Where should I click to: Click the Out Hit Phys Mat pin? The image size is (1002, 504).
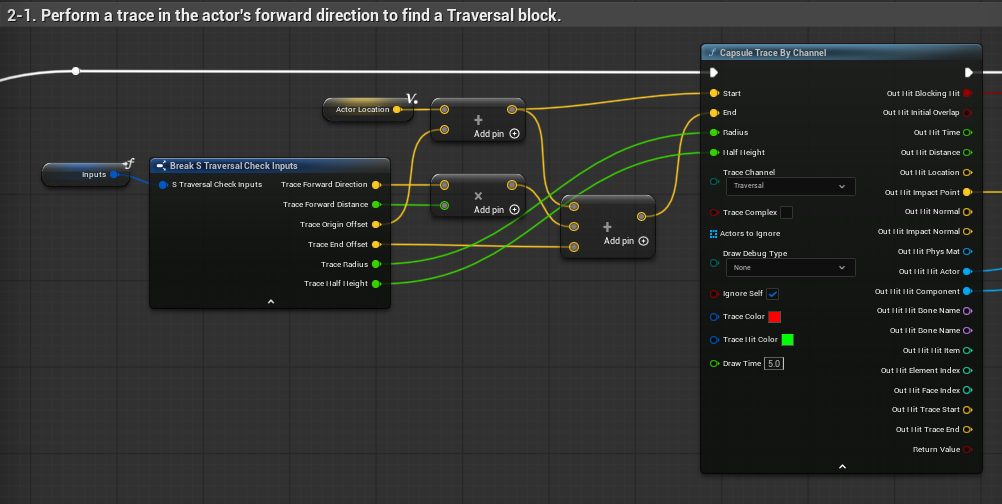click(x=967, y=252)
